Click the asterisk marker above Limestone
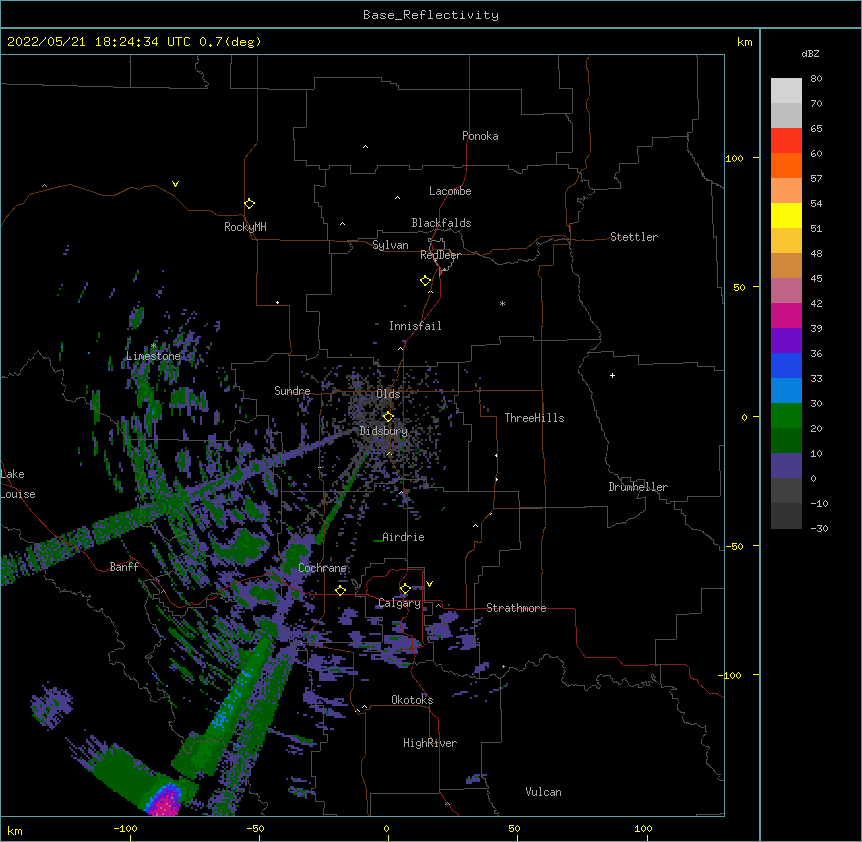The image size is (862, 842). [x=154, y=345]
